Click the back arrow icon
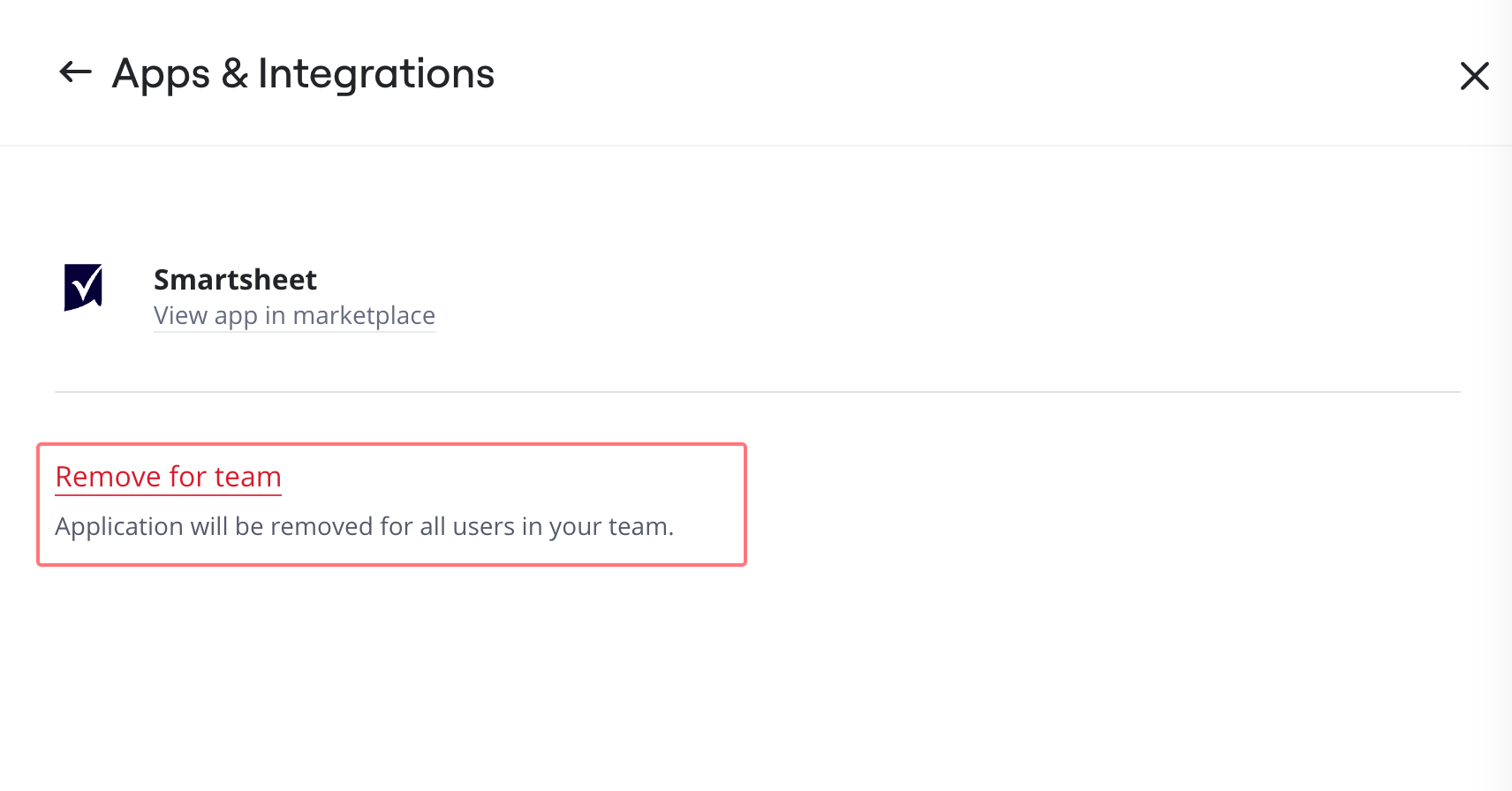The width and height of the screenshot is (1512, 791). 75,72
